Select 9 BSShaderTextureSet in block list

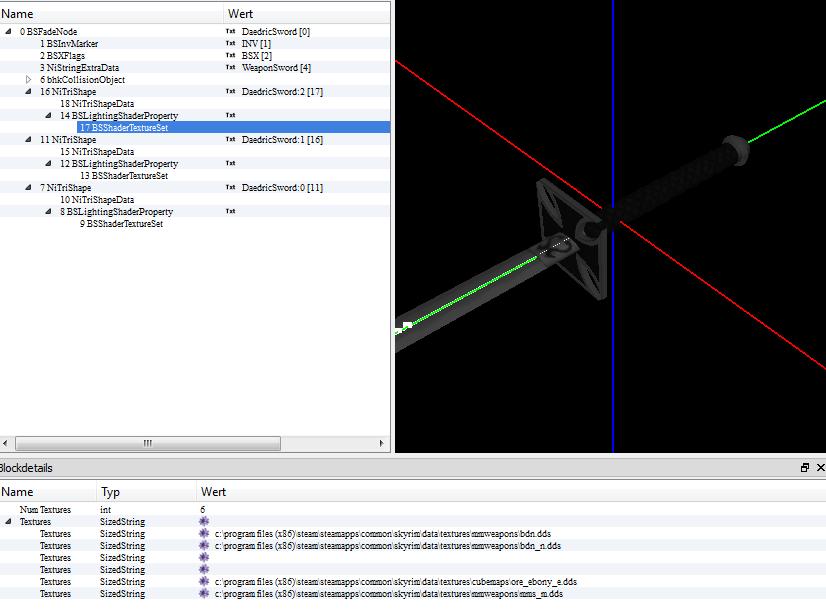(x=121, y=224)
